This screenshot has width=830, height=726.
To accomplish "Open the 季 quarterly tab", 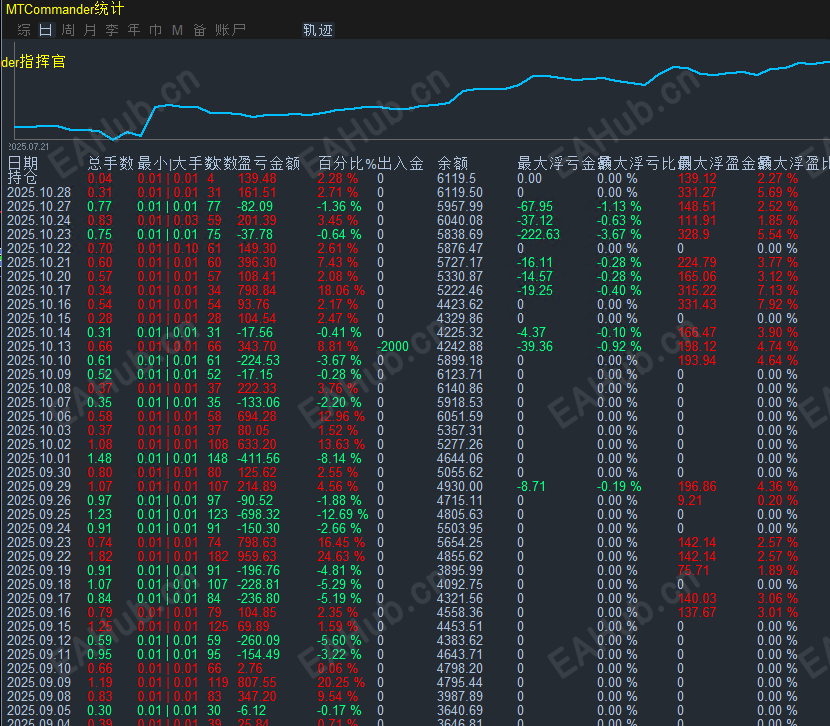I will tap(112, 30).
